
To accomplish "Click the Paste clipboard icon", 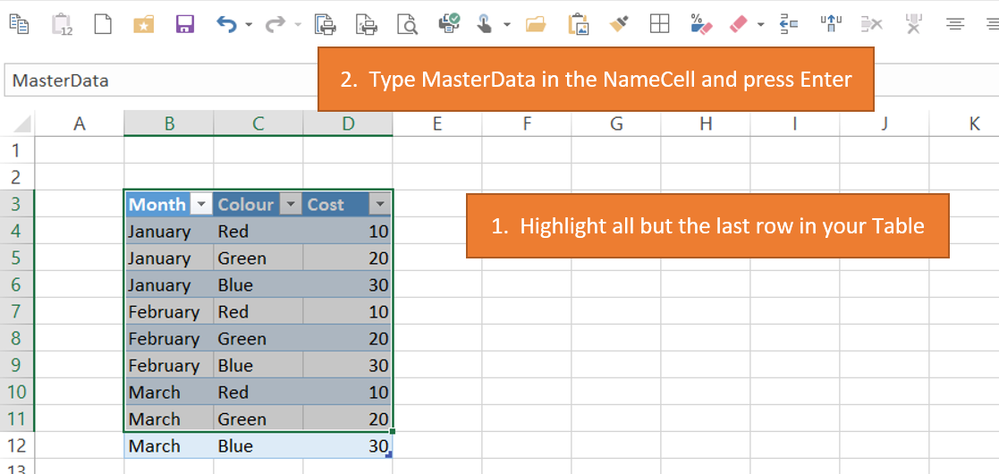I will click(x=62, y=24).
